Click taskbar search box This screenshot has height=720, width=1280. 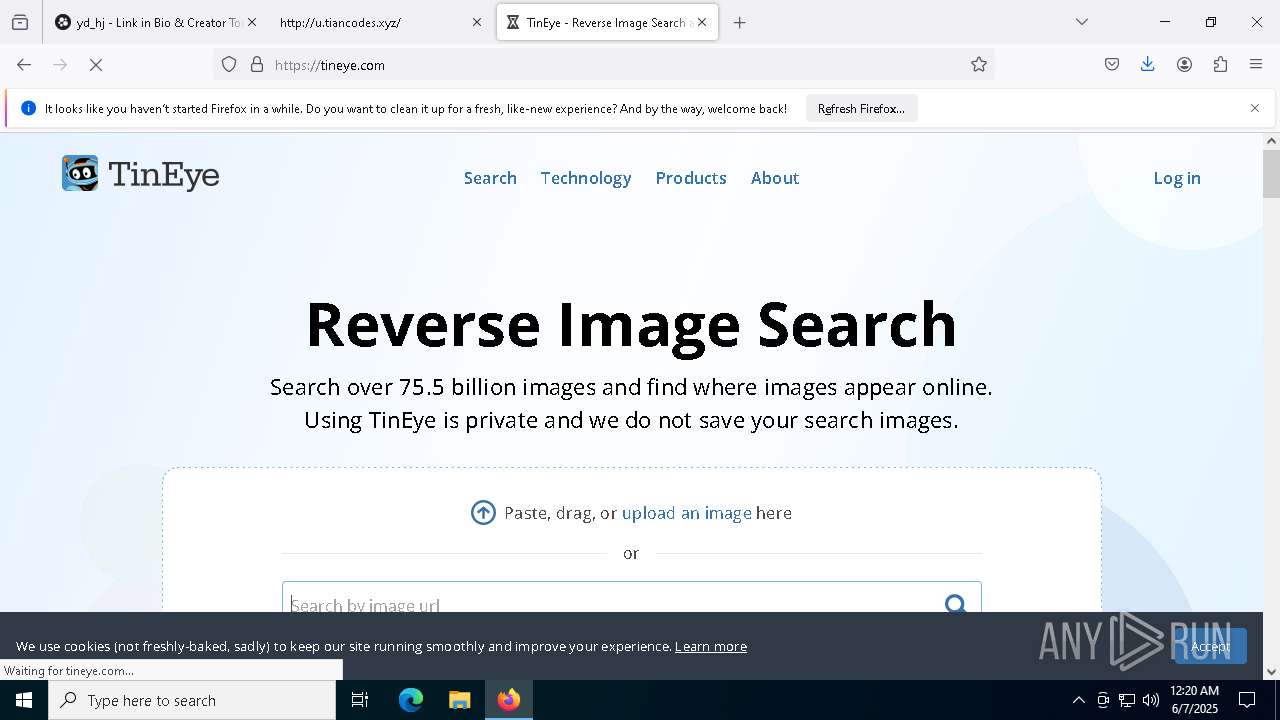pyautogui.click(x=192, y=700)
